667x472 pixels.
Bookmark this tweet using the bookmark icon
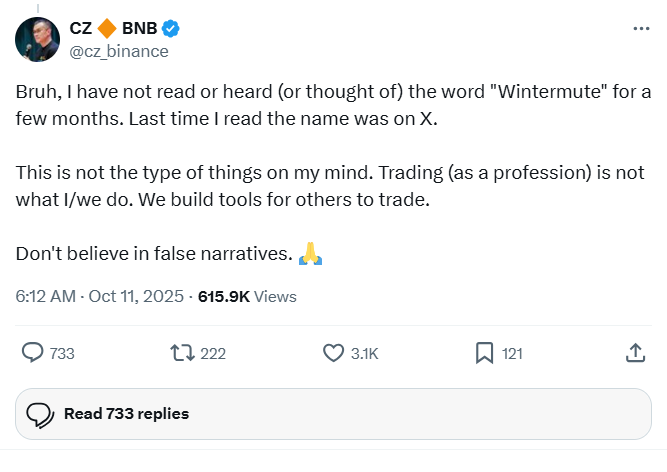[484, 353]
